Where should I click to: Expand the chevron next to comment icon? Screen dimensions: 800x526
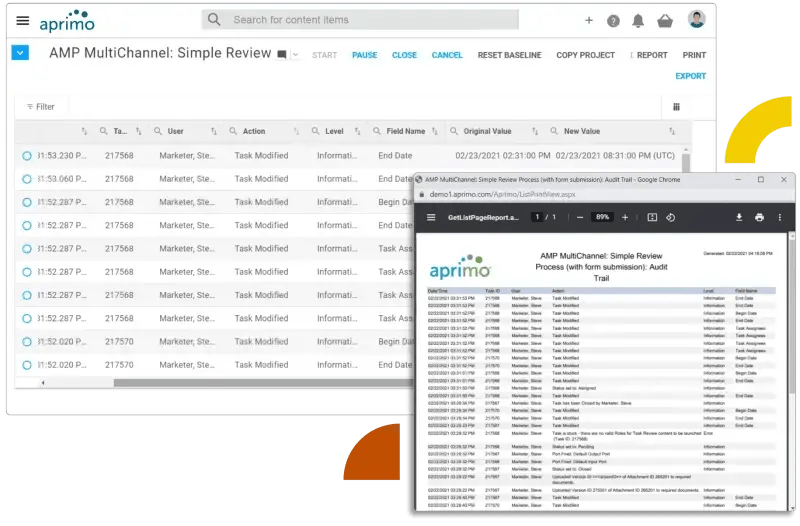[x=295, y=55]
